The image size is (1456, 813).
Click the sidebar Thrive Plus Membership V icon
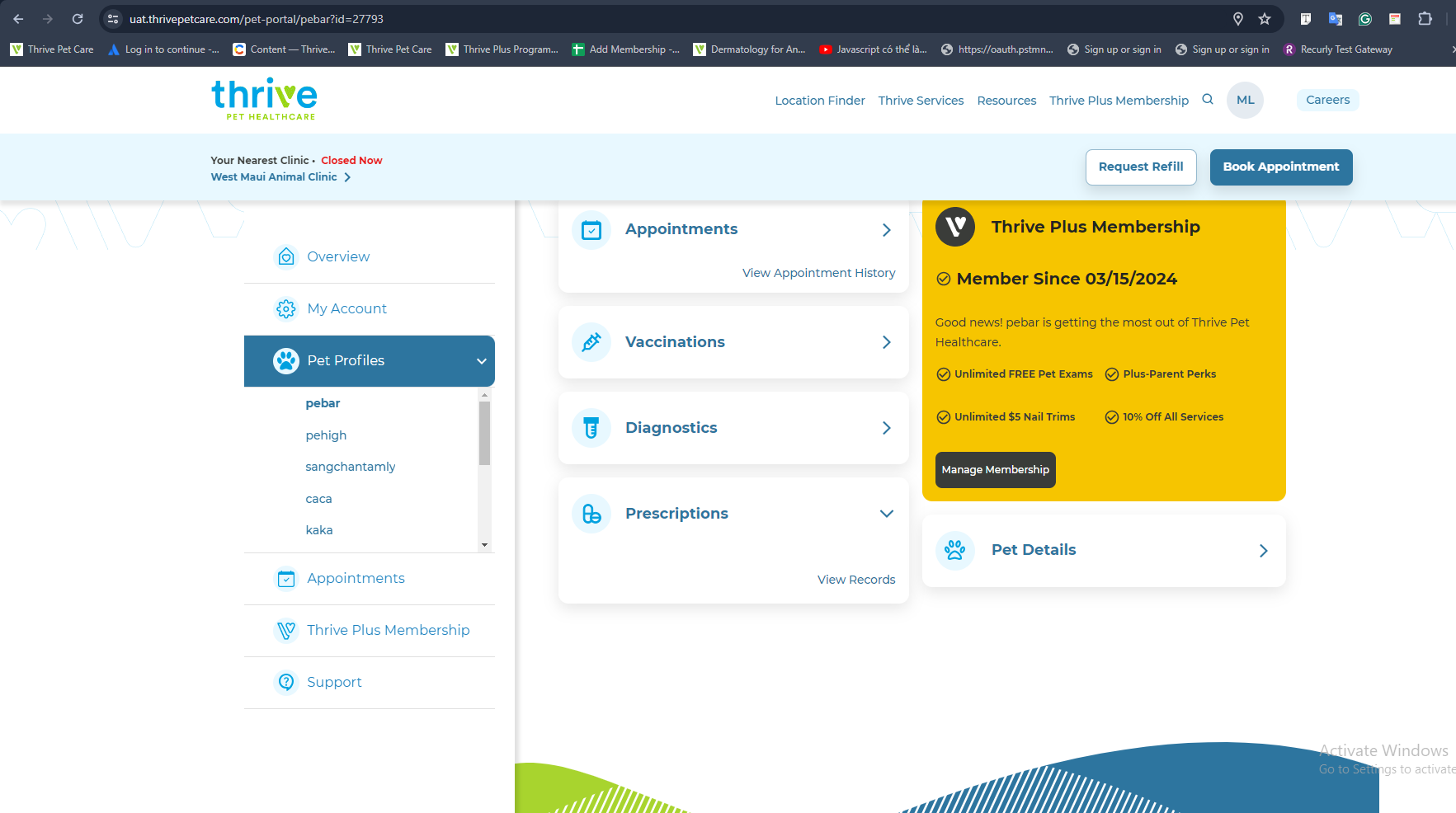[x=286, y=630]
